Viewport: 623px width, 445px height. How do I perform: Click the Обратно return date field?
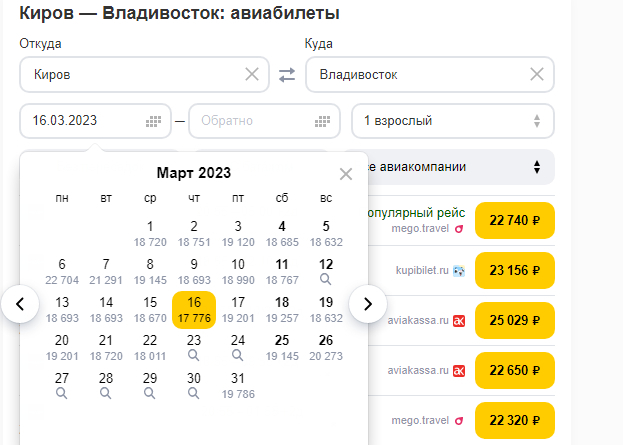coord(250,121)
